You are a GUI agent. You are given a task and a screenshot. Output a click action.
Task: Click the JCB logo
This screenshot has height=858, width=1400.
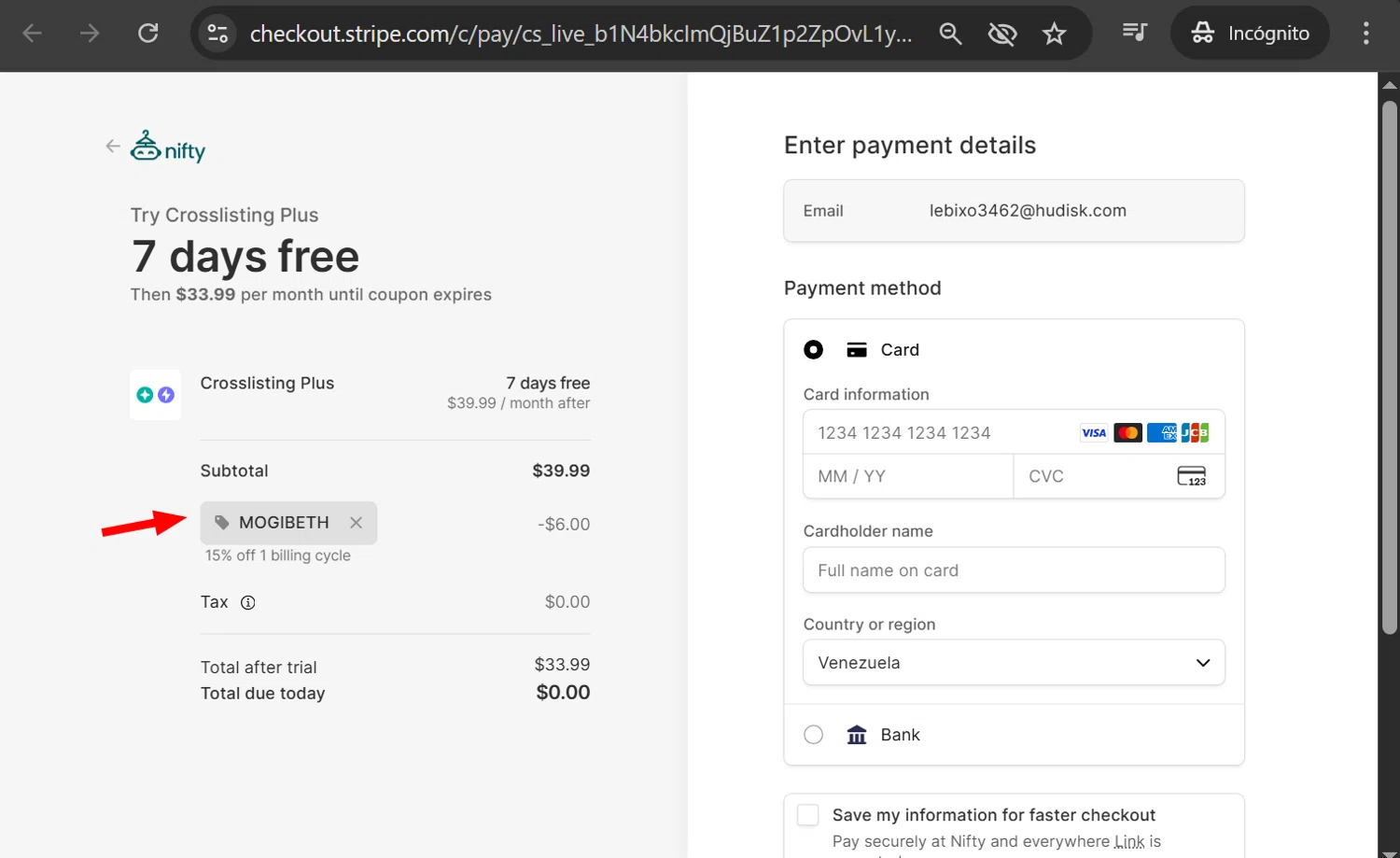point(1196,432)
